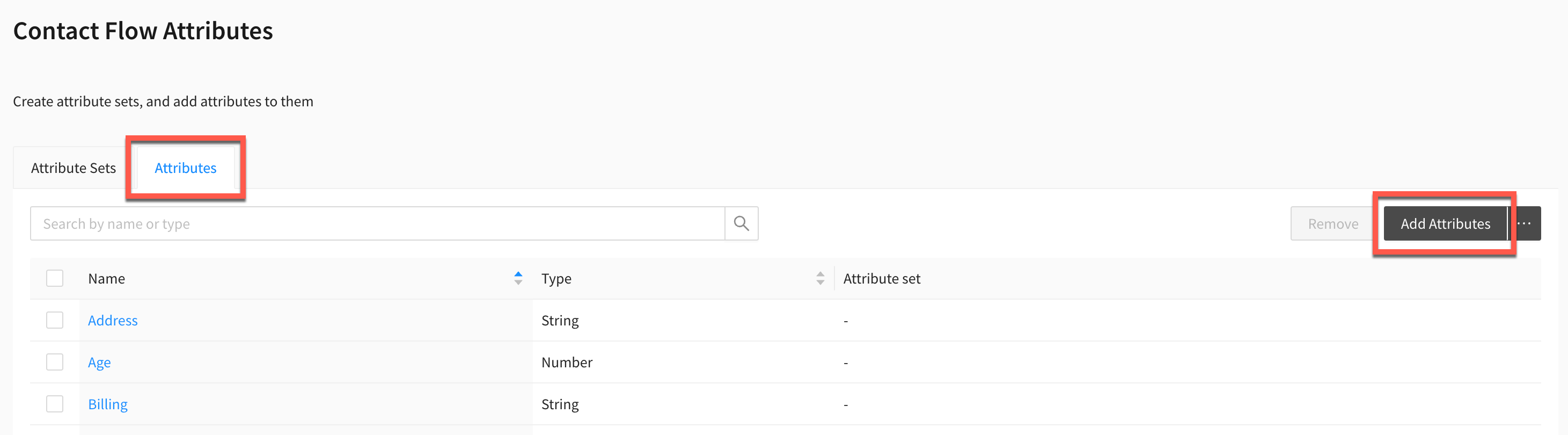The width and height of the screenshot is (1568, 435).
Task: Switch to the Attribute Sets tab
Action: coord(73,168)
